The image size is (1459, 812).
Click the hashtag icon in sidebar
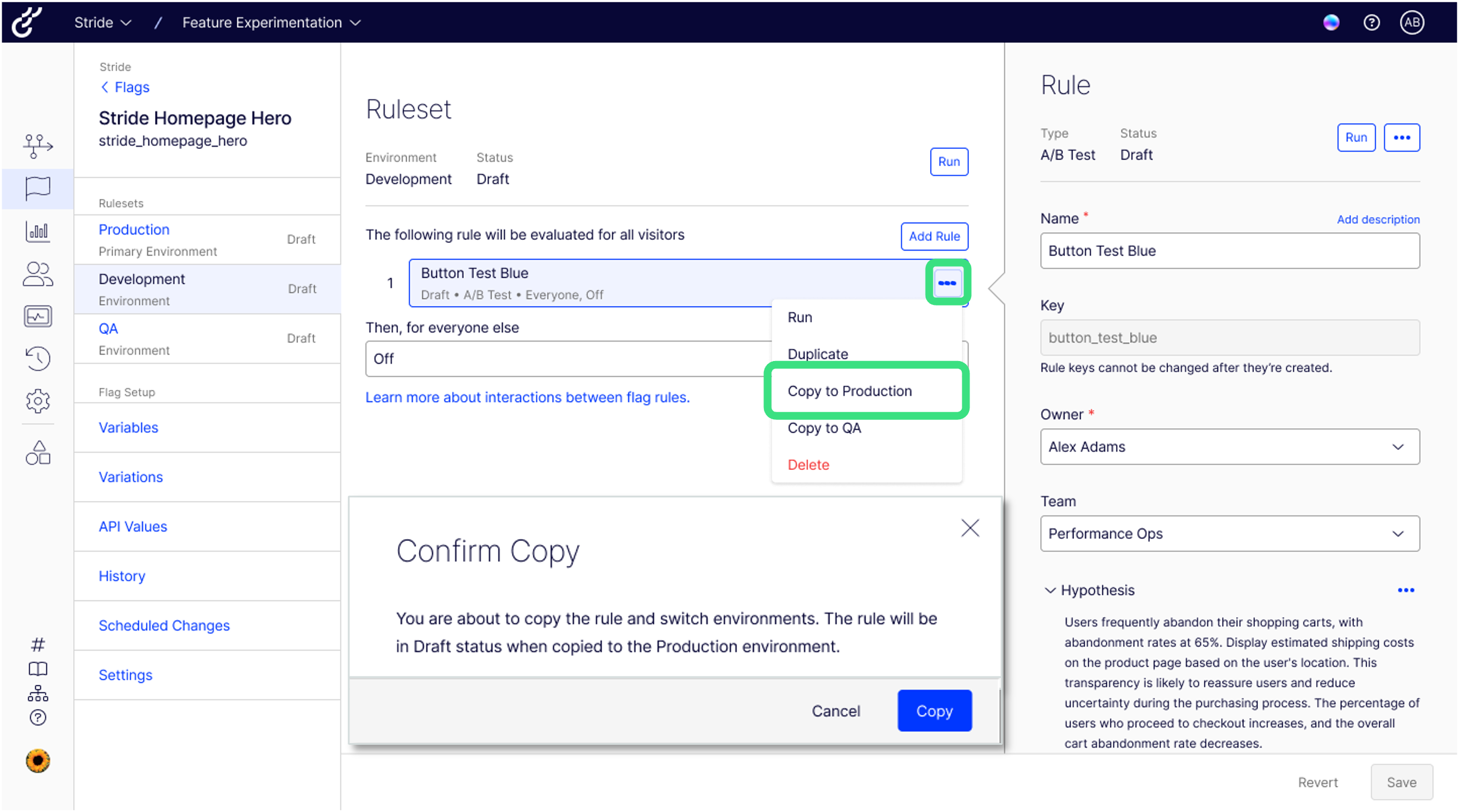(37, 644)
